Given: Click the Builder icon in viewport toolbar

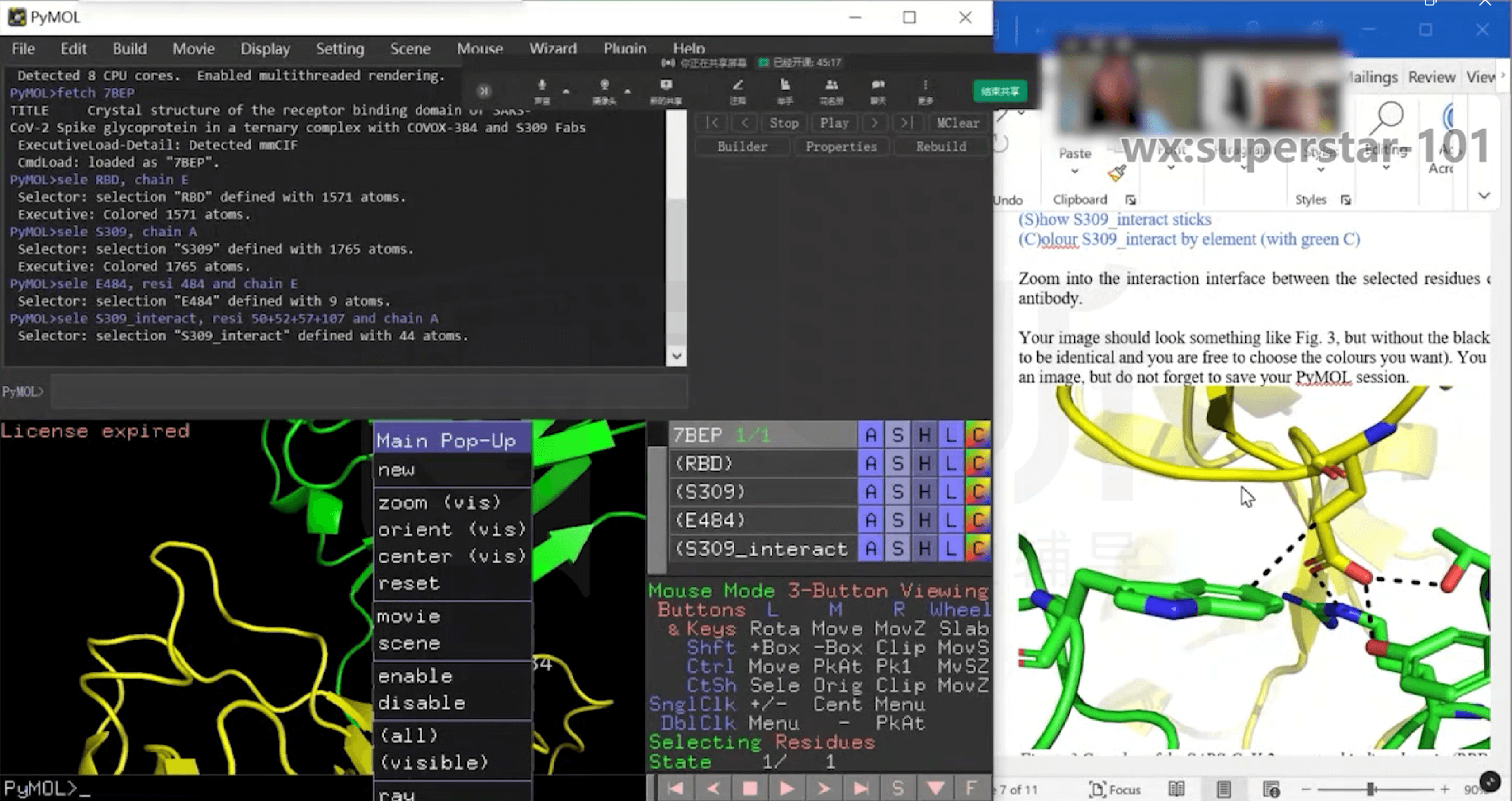Looking at the screenshot, I should [742, 146].
